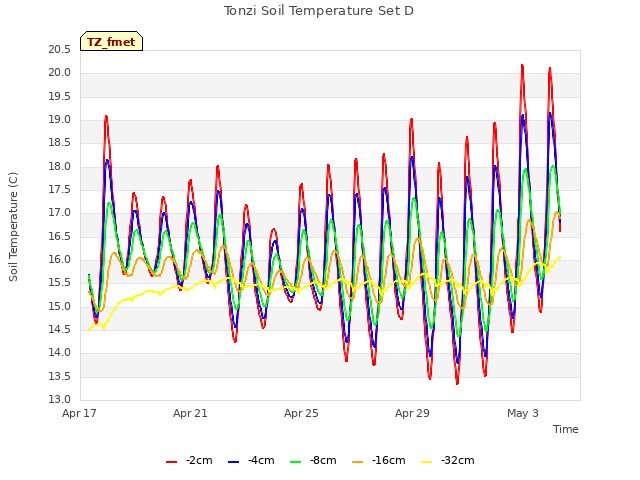Click the Time axis label
The image size is (640, 480).
pos(566,429)
